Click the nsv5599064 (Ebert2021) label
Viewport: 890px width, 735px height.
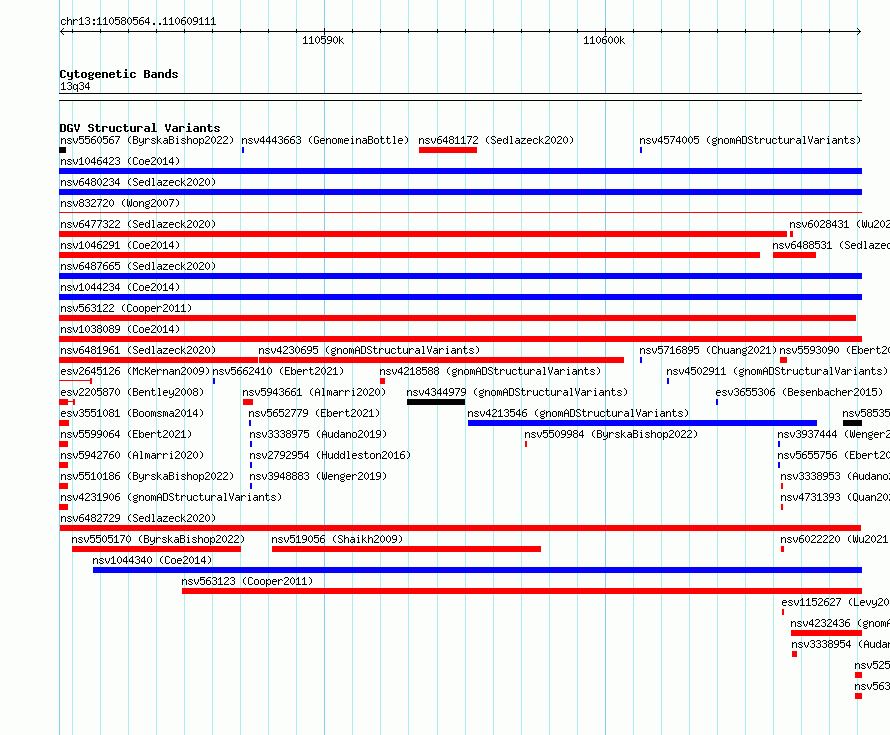click(x=126, y=434)
